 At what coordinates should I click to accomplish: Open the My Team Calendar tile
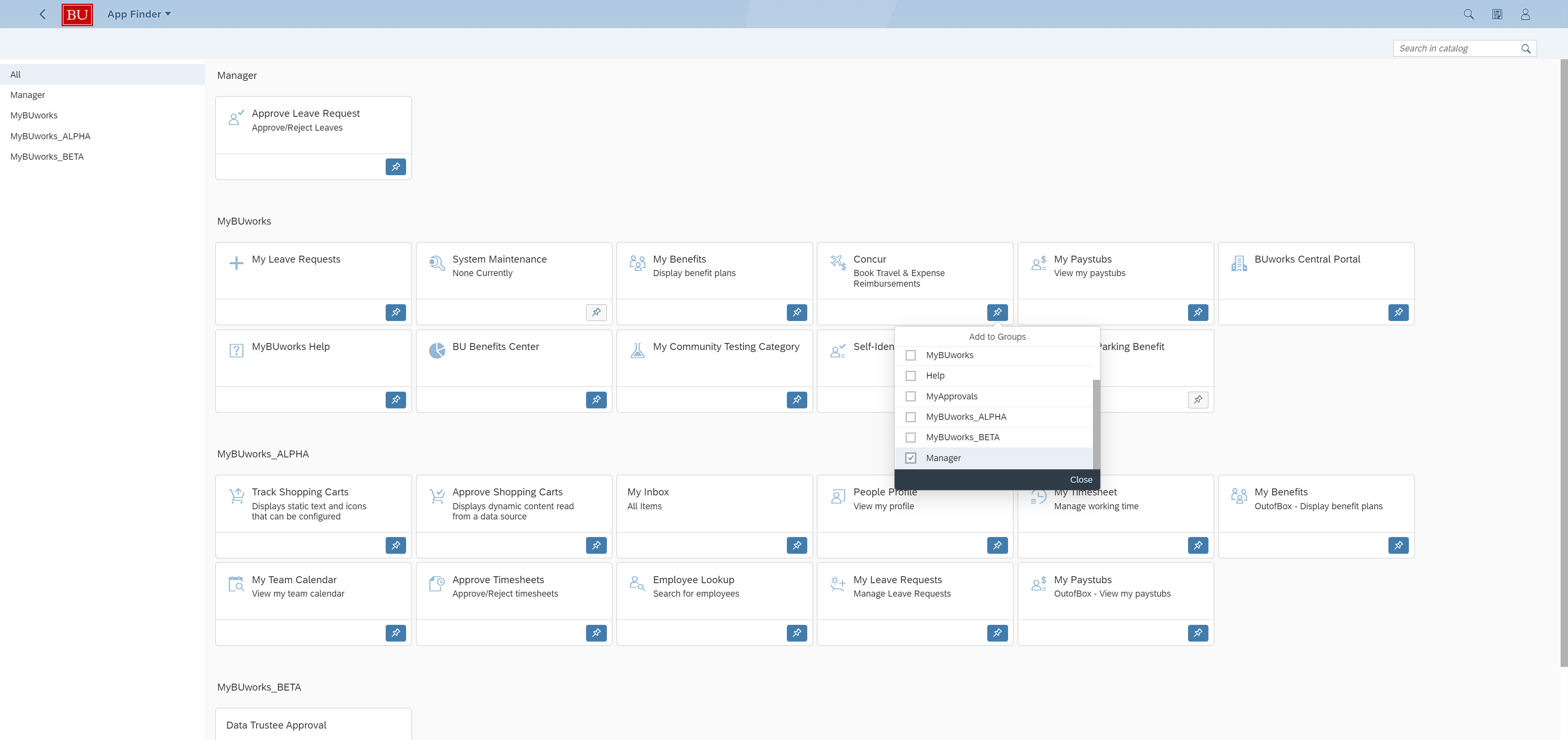pos(313,591)
